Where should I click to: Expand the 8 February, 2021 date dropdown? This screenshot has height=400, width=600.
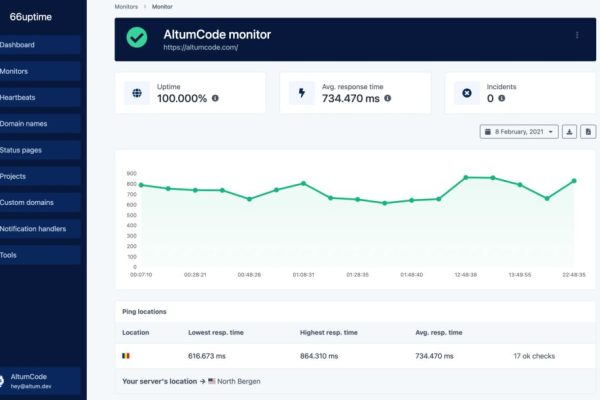coord(519,132)
